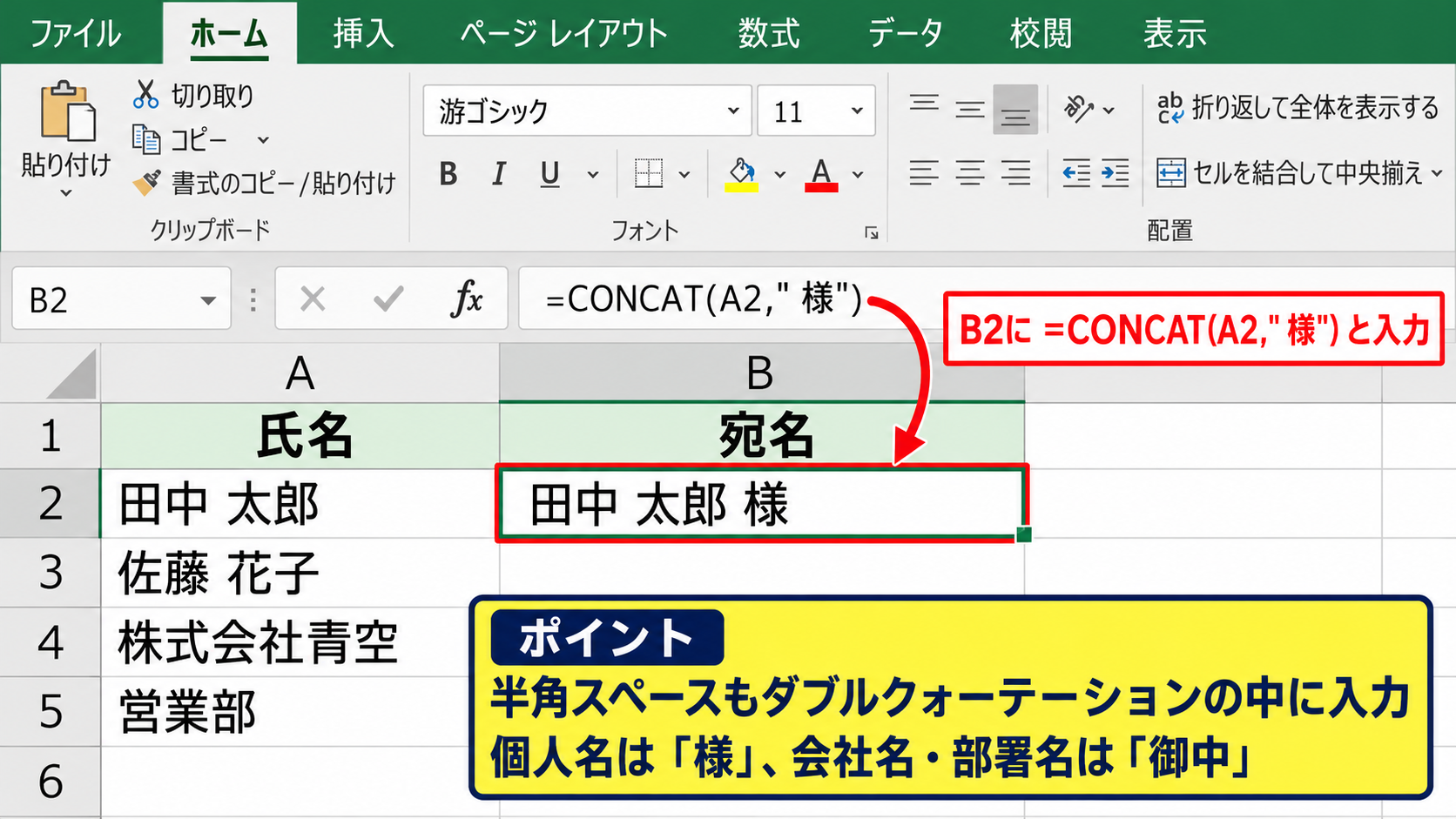
Task: Click the Paste (貼り付け) clipboard icon
Action: tap(67, 111)
